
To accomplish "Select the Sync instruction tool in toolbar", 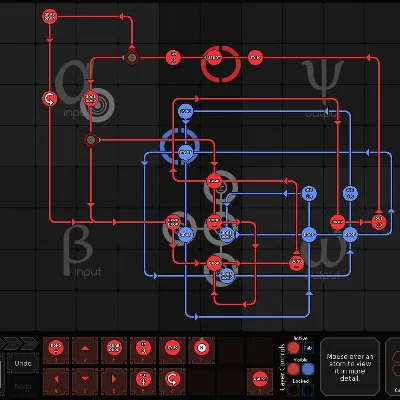I will pos(172,349).
